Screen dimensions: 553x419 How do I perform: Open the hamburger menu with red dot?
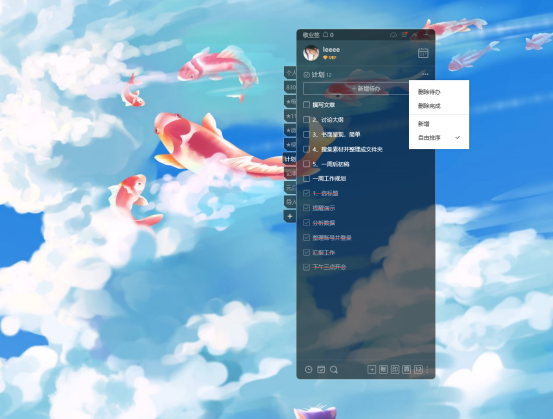point(405,35)
